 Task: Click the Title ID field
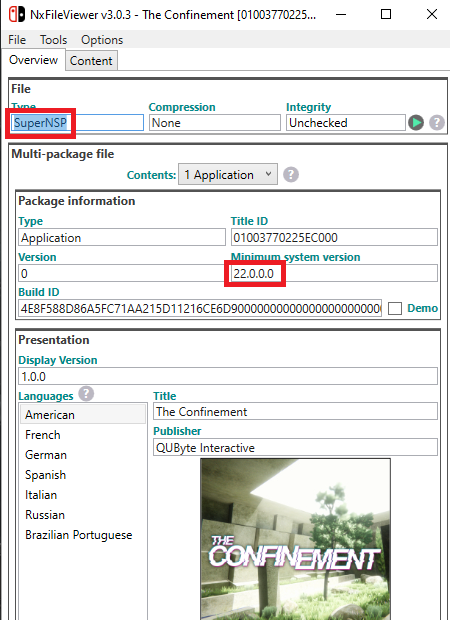(x=334, y=238)
